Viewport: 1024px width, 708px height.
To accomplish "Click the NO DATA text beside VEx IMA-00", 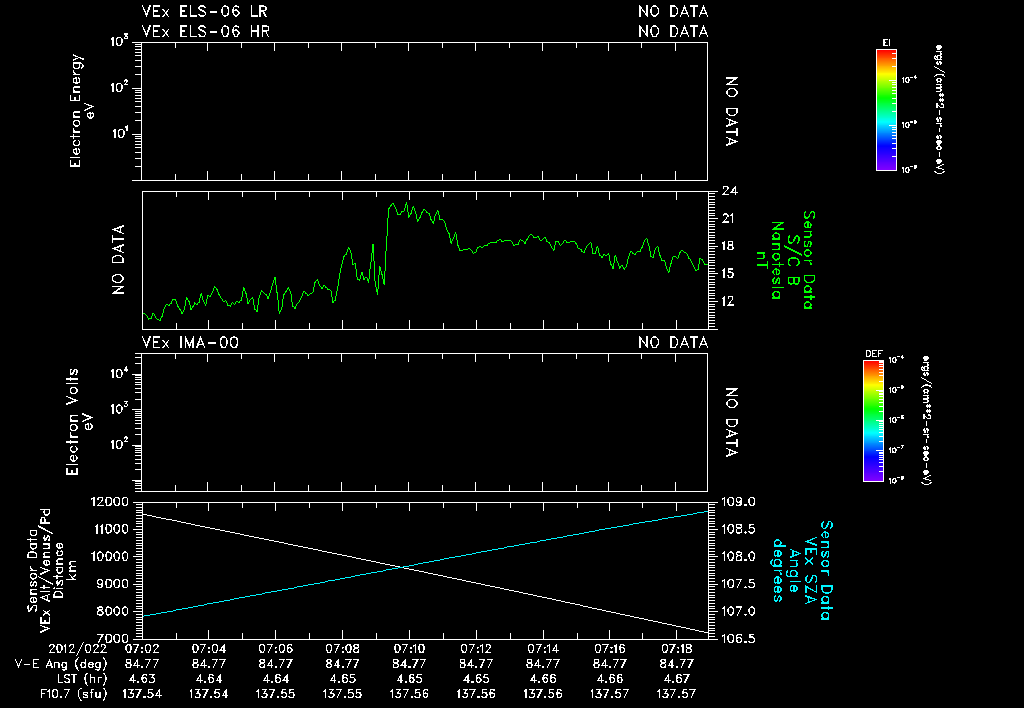I will coord(673,342).
